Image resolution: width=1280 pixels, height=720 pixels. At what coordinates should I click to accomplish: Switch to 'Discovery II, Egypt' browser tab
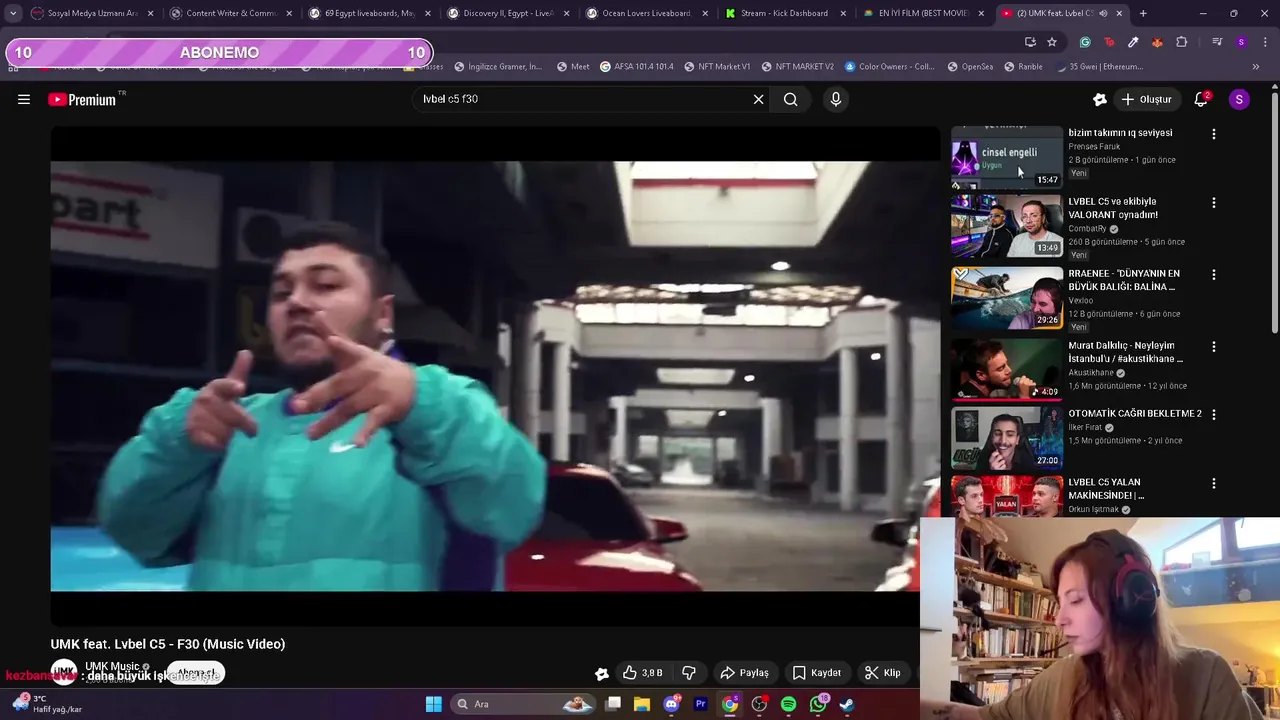508,13
